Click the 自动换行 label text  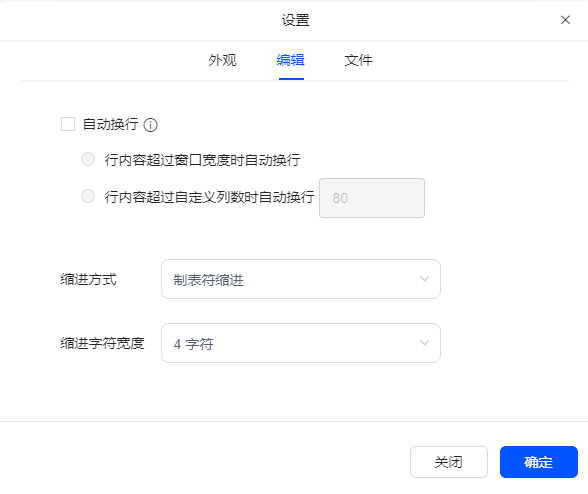111,124
